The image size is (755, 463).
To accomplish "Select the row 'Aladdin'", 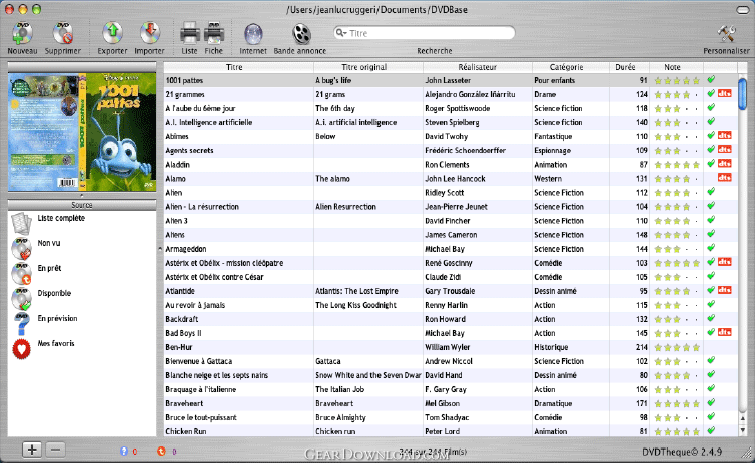I will 450,165.
